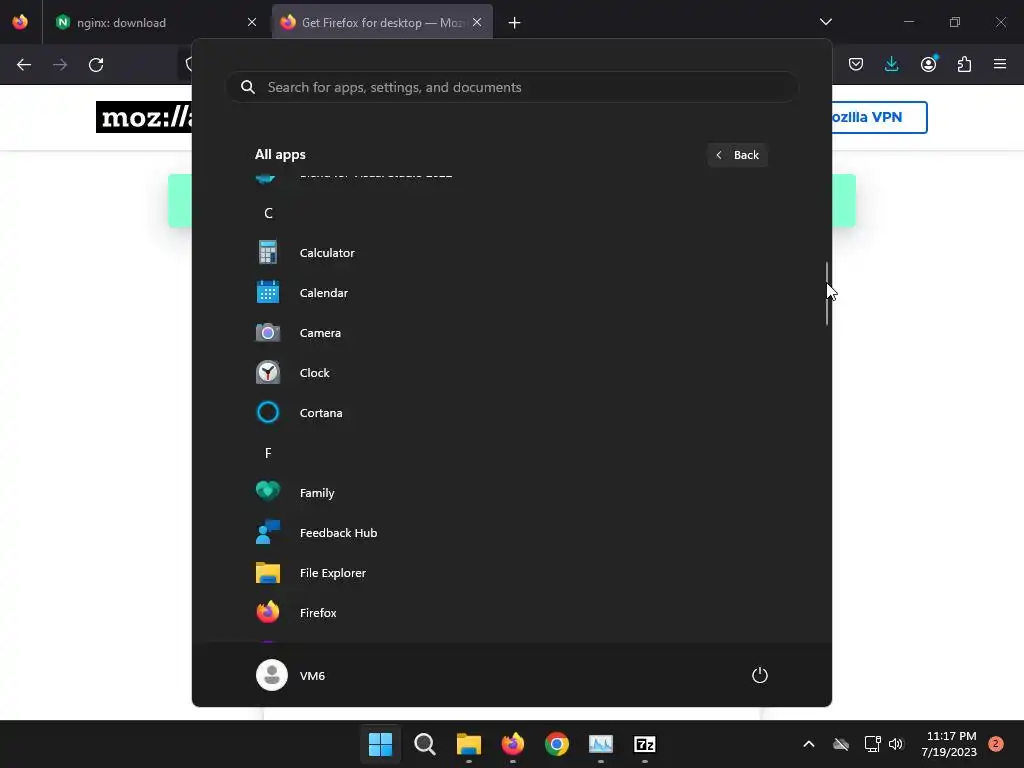Switch to the nginx: download tab
Viewport: 1024px width, 768px height.
point(157,23)
